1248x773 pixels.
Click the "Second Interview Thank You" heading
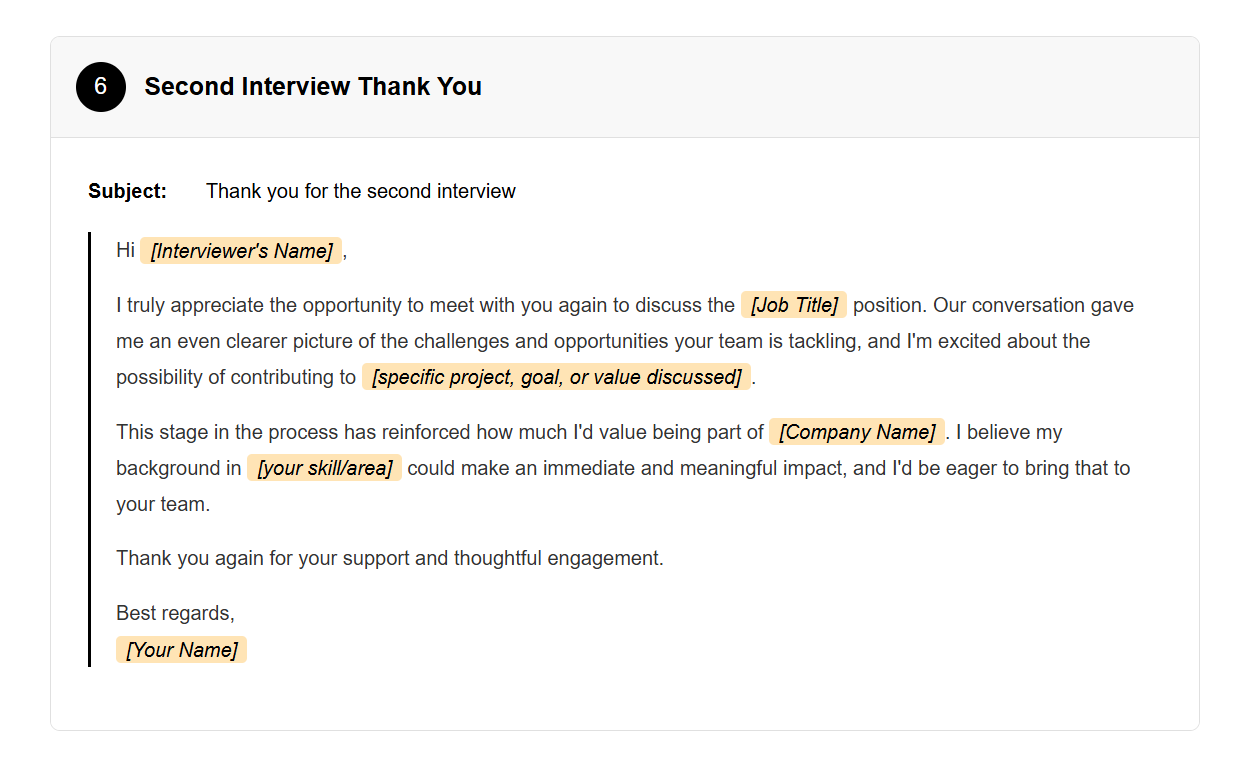coord(312,87)
